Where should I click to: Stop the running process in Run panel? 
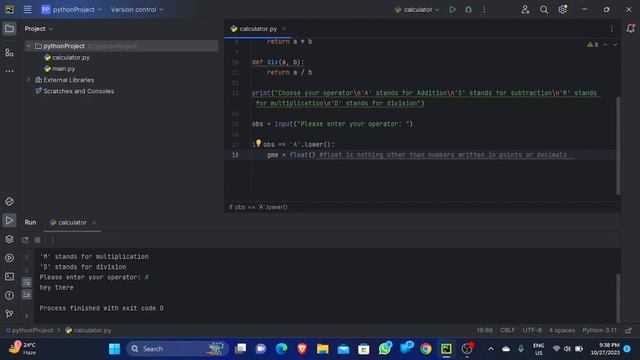click(x=38, y=240)
